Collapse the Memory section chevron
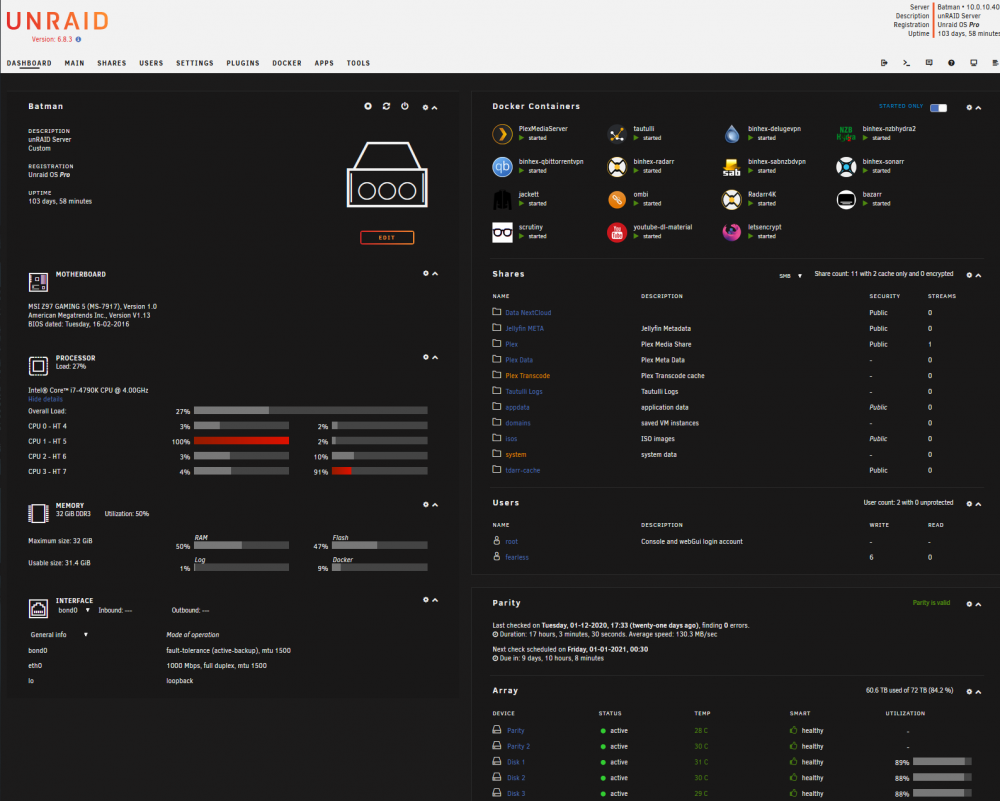This screenshot has height=801, width=1000. tap(435, 504)
